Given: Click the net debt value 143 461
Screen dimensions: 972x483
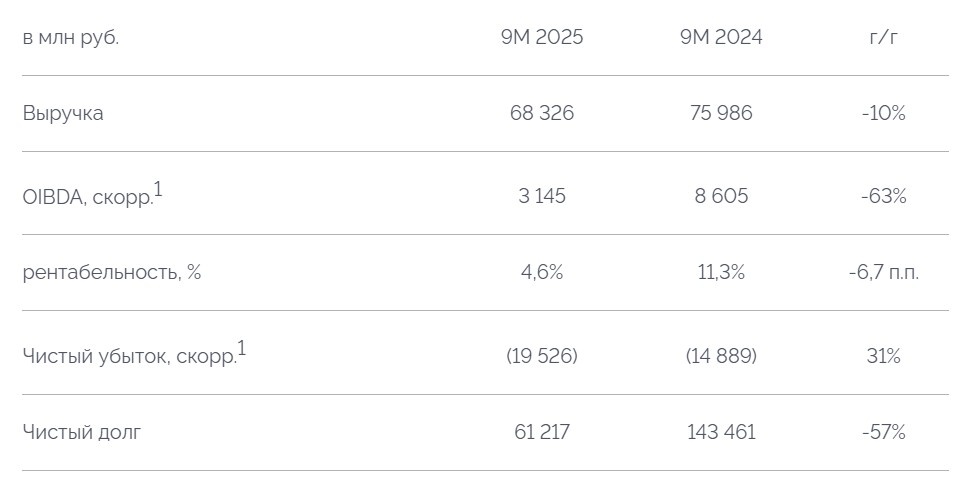Looking at the screenshot, I should (721, 433).
